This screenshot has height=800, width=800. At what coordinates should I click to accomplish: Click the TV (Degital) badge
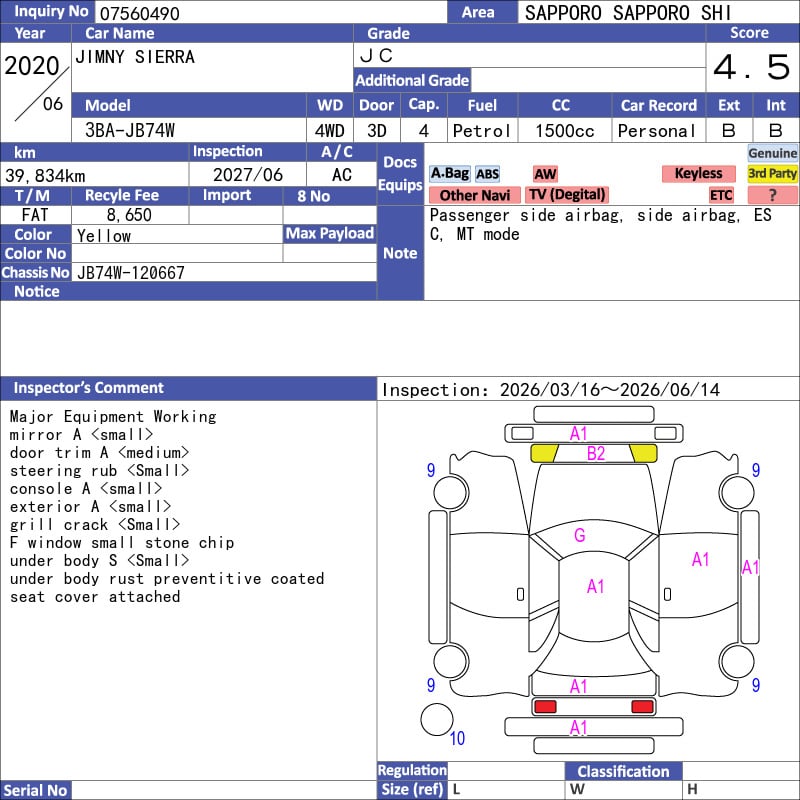point(567,195)
